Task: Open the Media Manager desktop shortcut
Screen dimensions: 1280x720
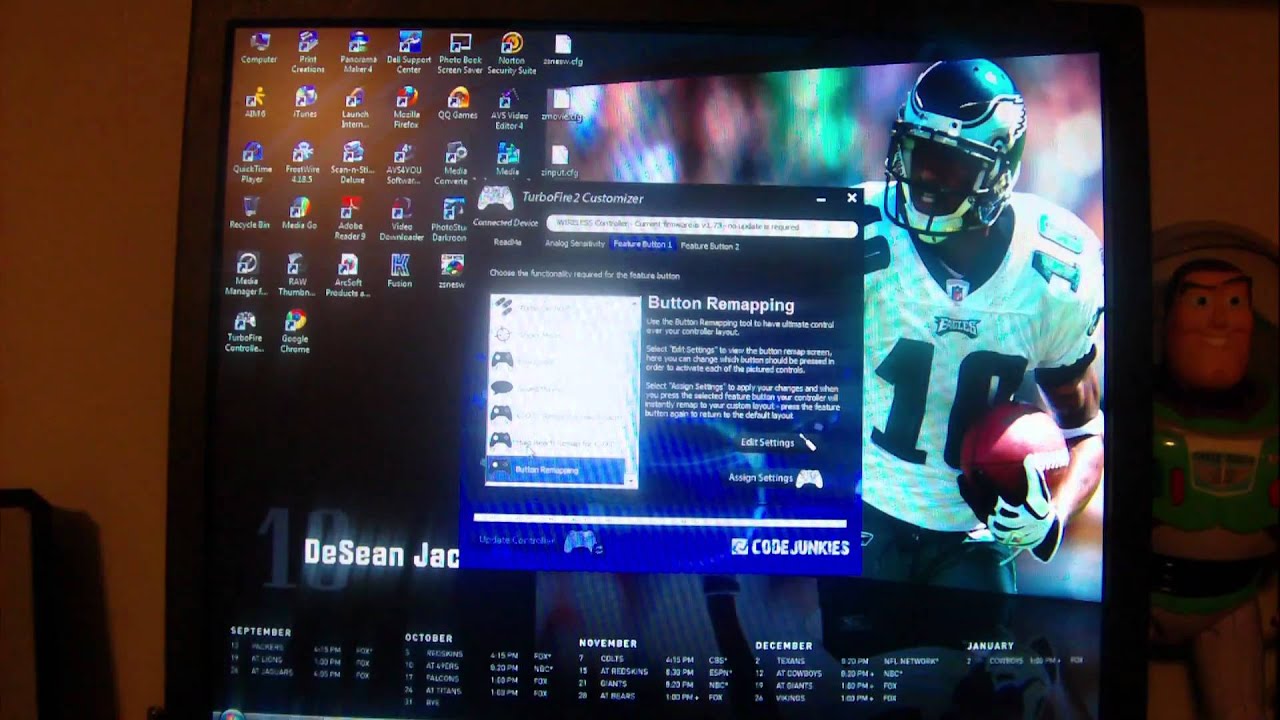Action: (246, 275)
